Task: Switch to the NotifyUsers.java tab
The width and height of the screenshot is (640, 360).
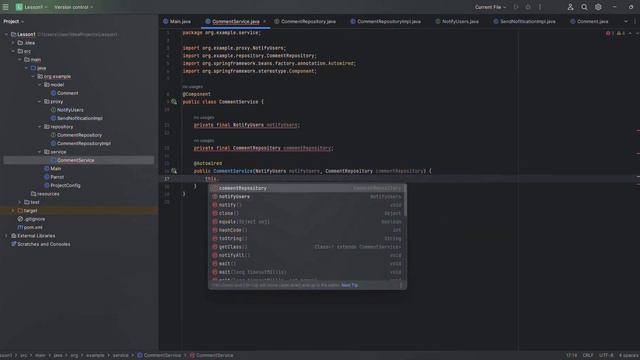Action: 457,21
